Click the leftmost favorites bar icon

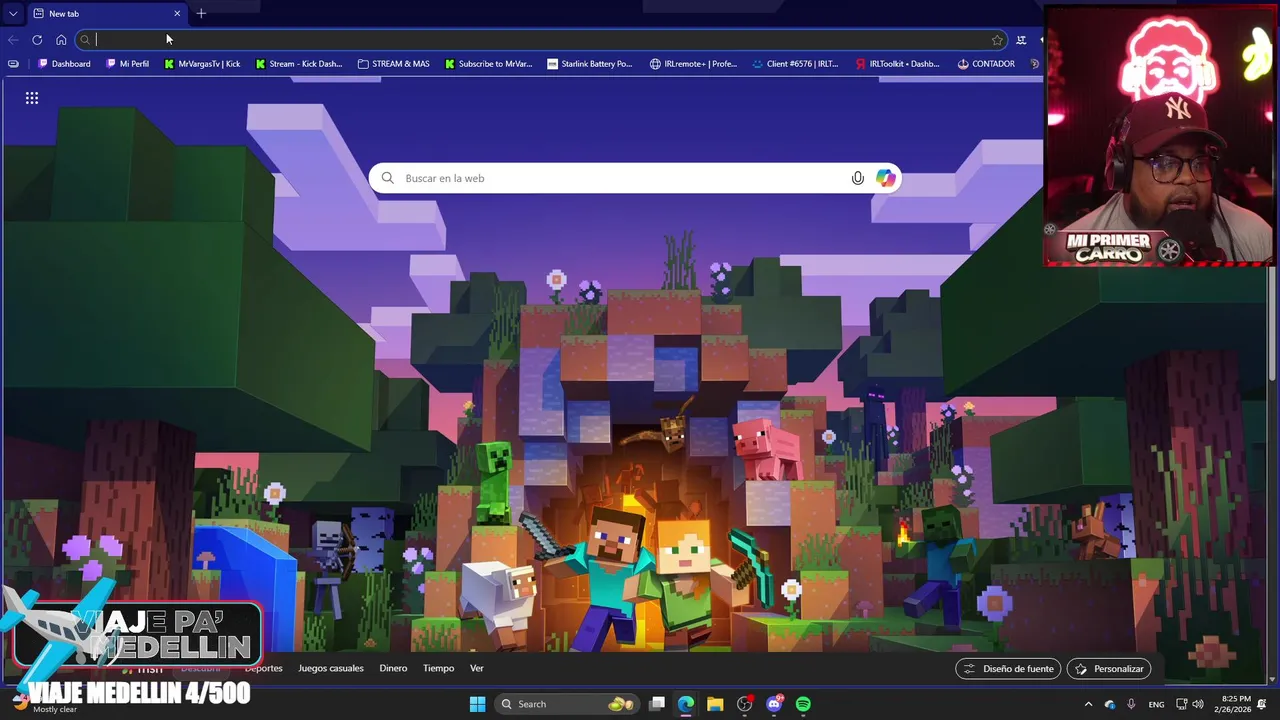(13, 64)
